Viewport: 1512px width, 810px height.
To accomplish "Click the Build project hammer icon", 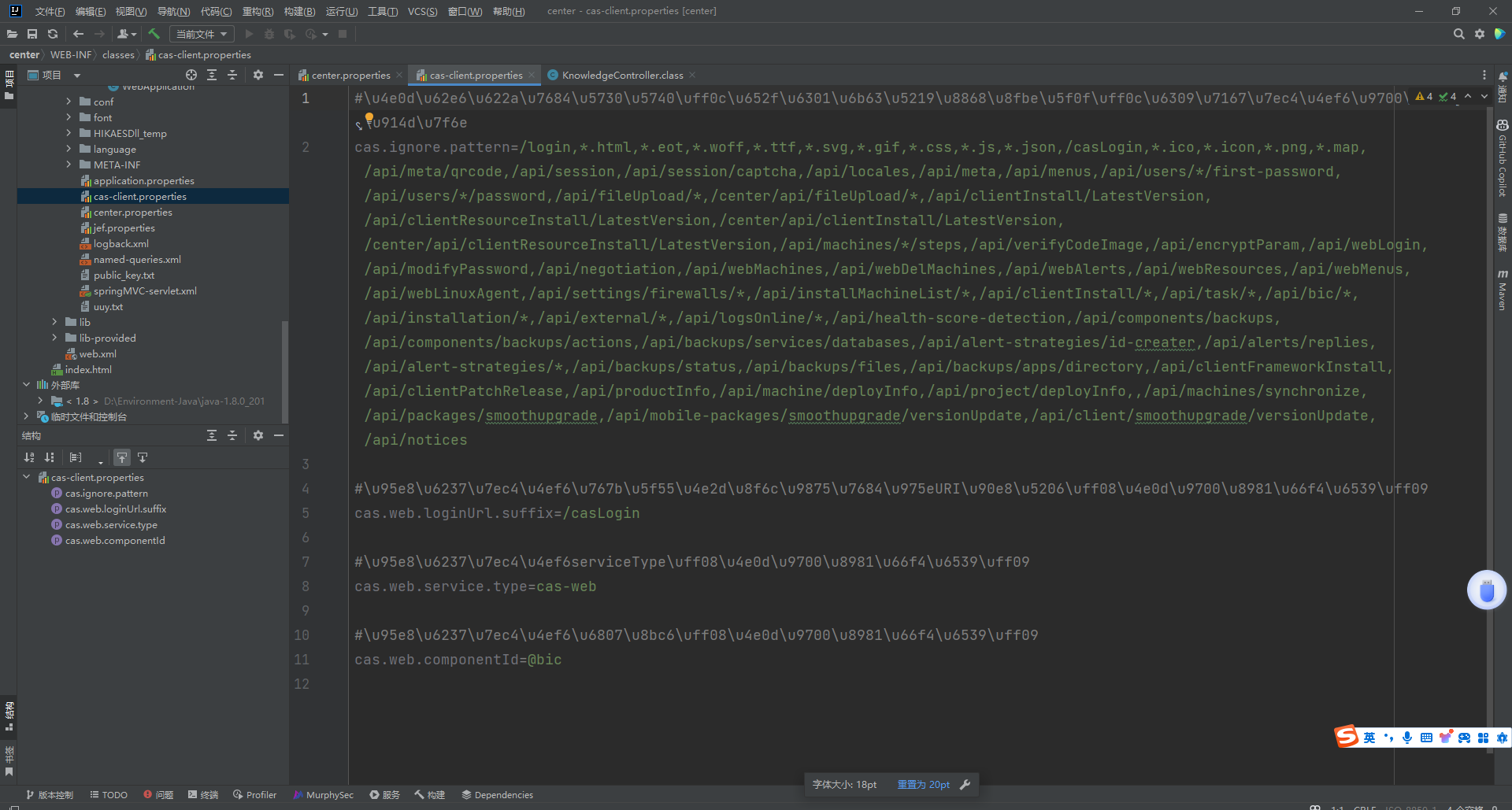I will 154,34.
